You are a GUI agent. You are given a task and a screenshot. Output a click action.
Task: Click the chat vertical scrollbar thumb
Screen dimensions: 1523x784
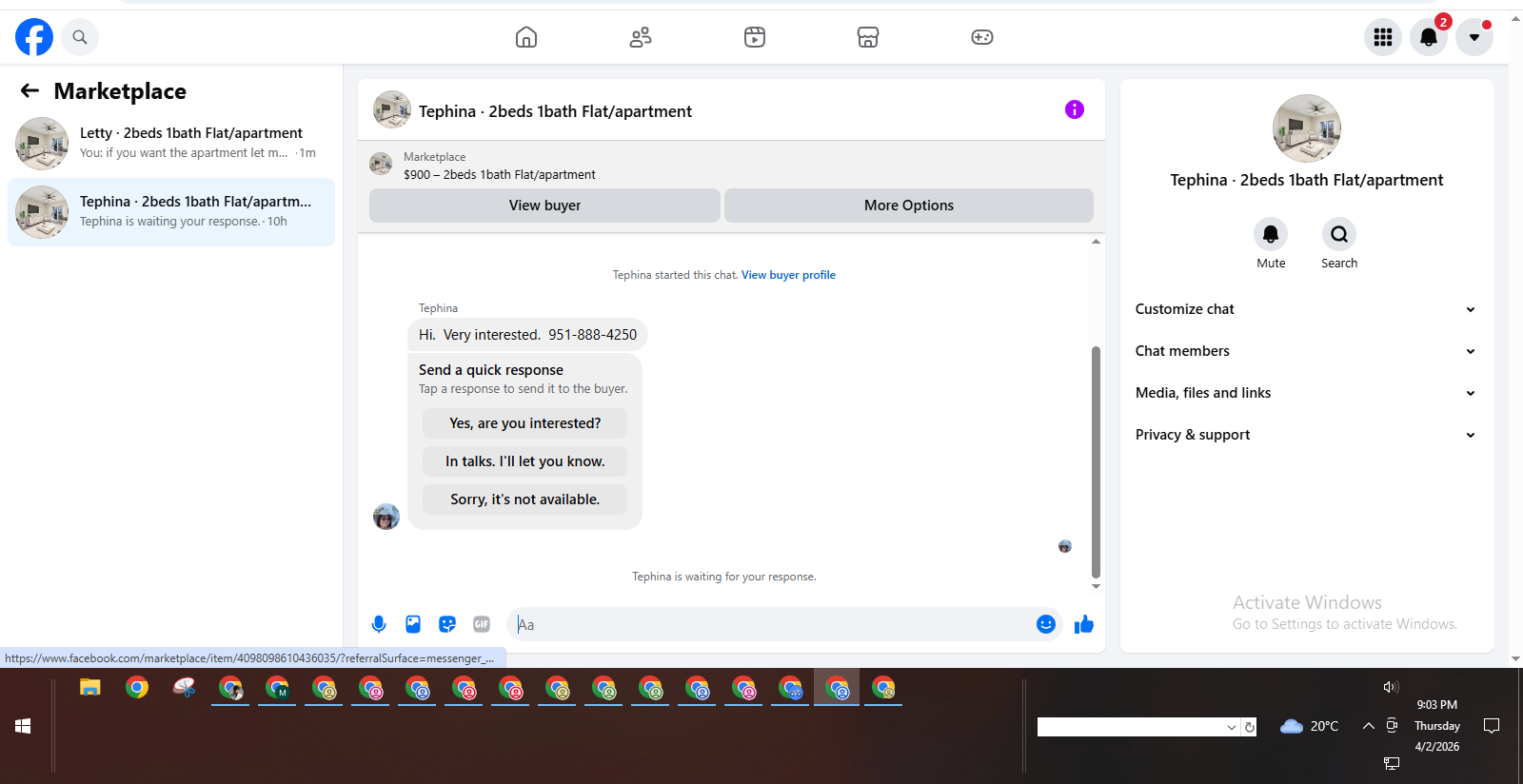coord(1096,461)
